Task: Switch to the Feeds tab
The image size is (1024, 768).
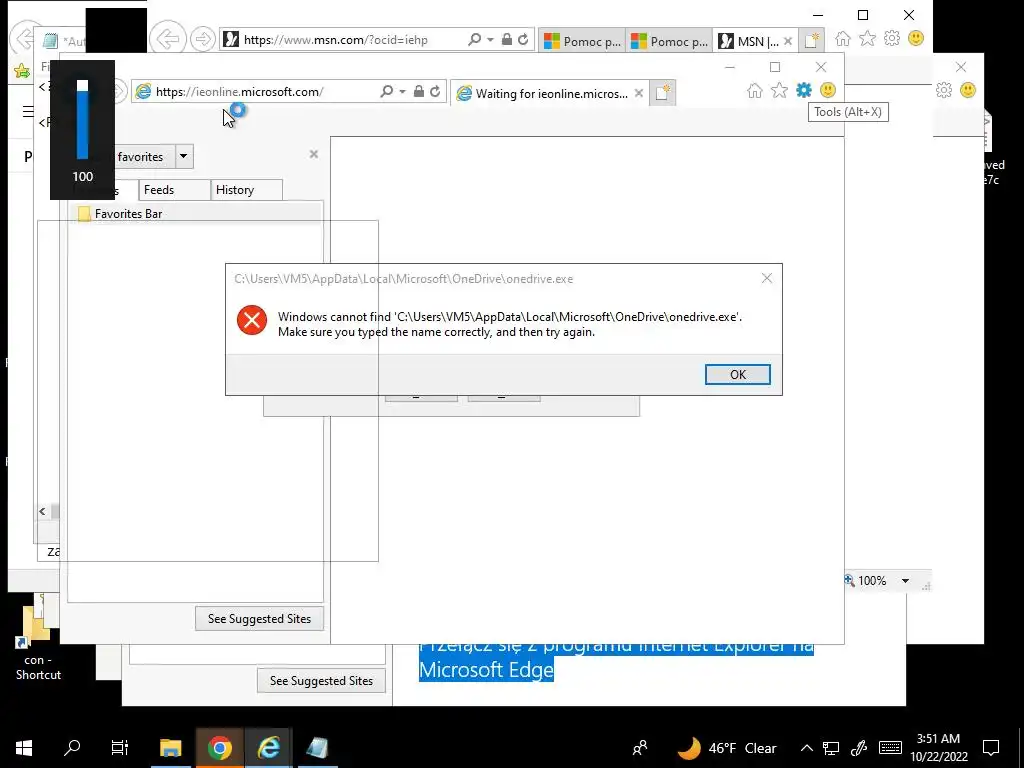Action: click(174, 190)
